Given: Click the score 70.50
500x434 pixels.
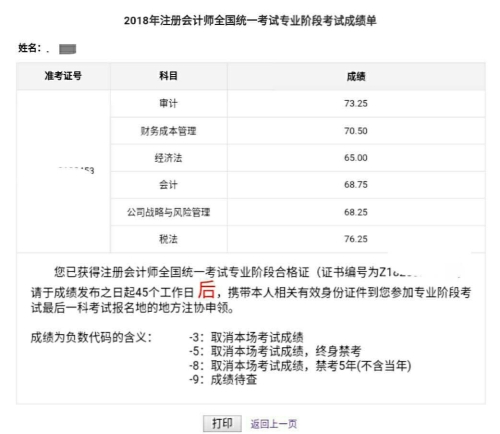Looking at the screenshot, I should [x=356, y=131].
